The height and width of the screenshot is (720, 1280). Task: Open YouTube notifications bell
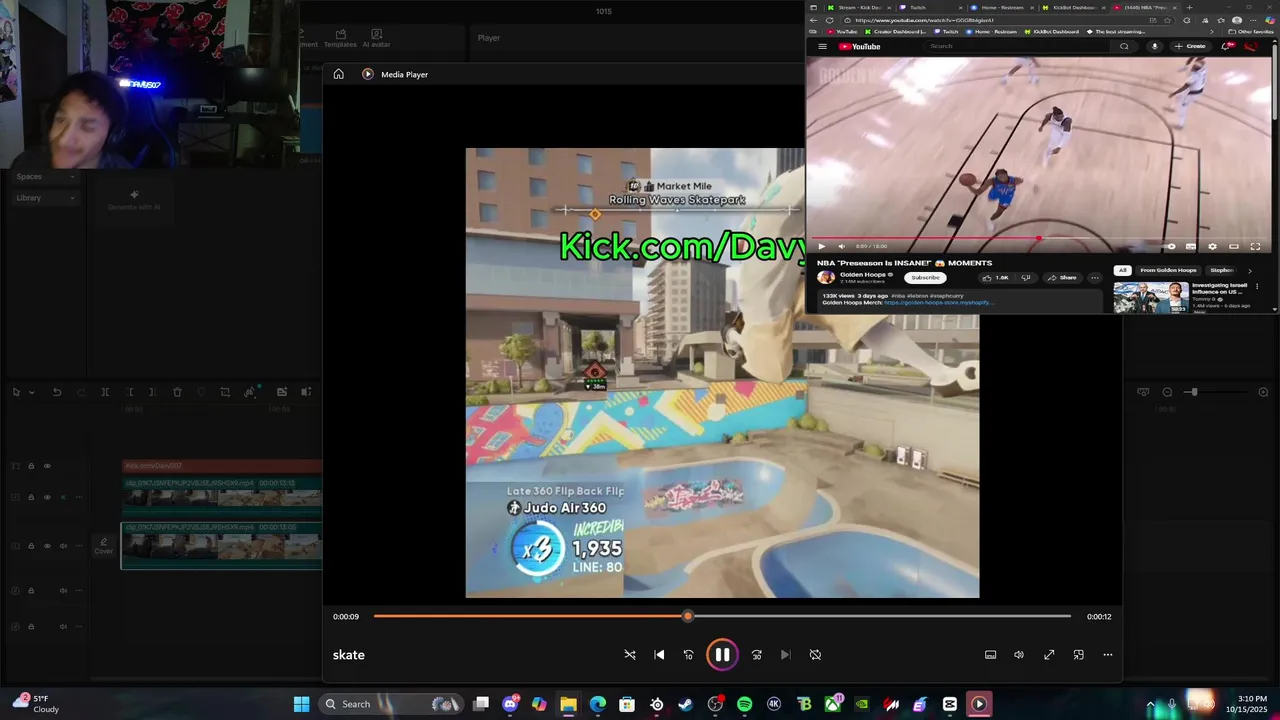[1227, 46]
